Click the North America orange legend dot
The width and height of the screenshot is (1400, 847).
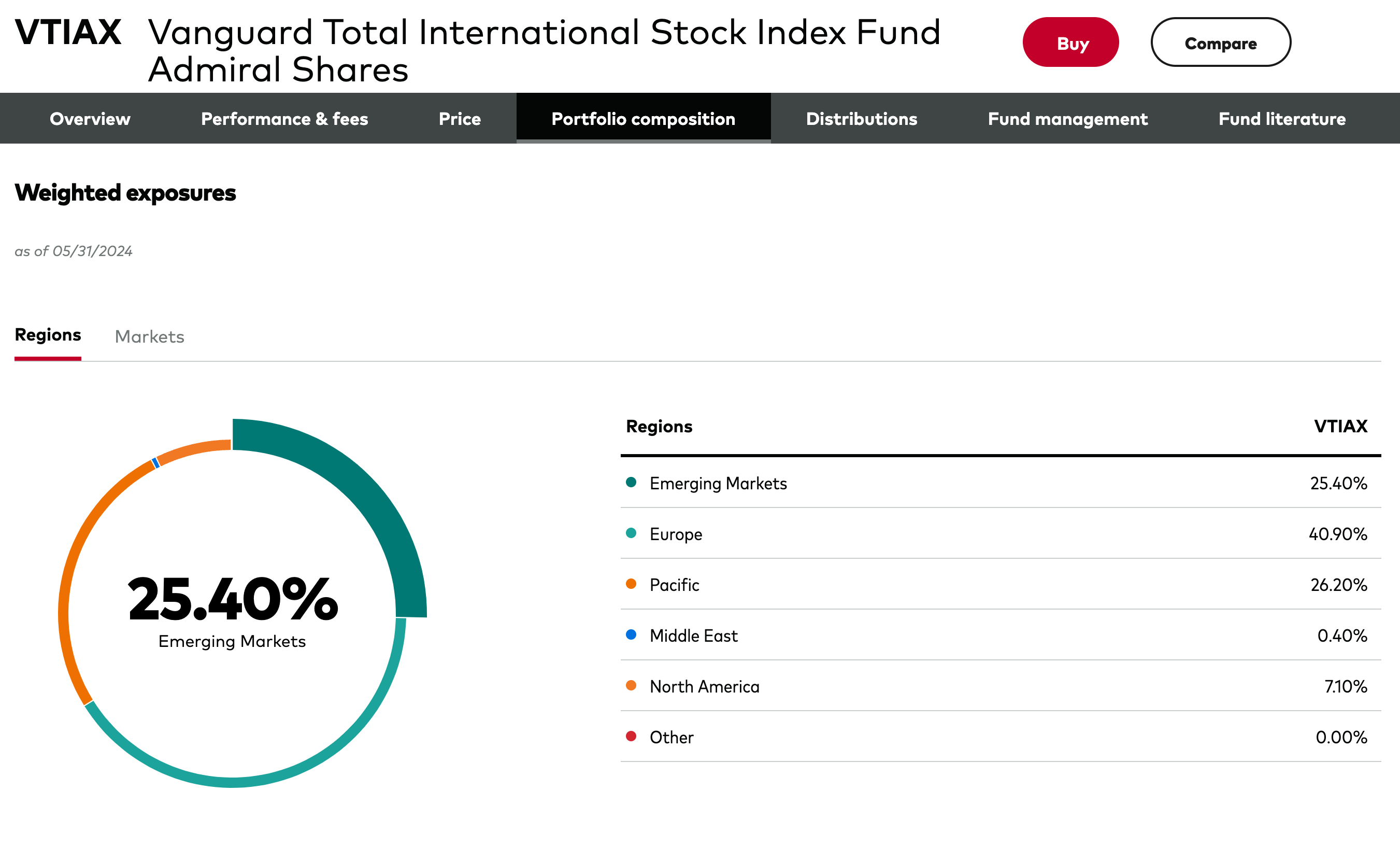pos(631,685)
